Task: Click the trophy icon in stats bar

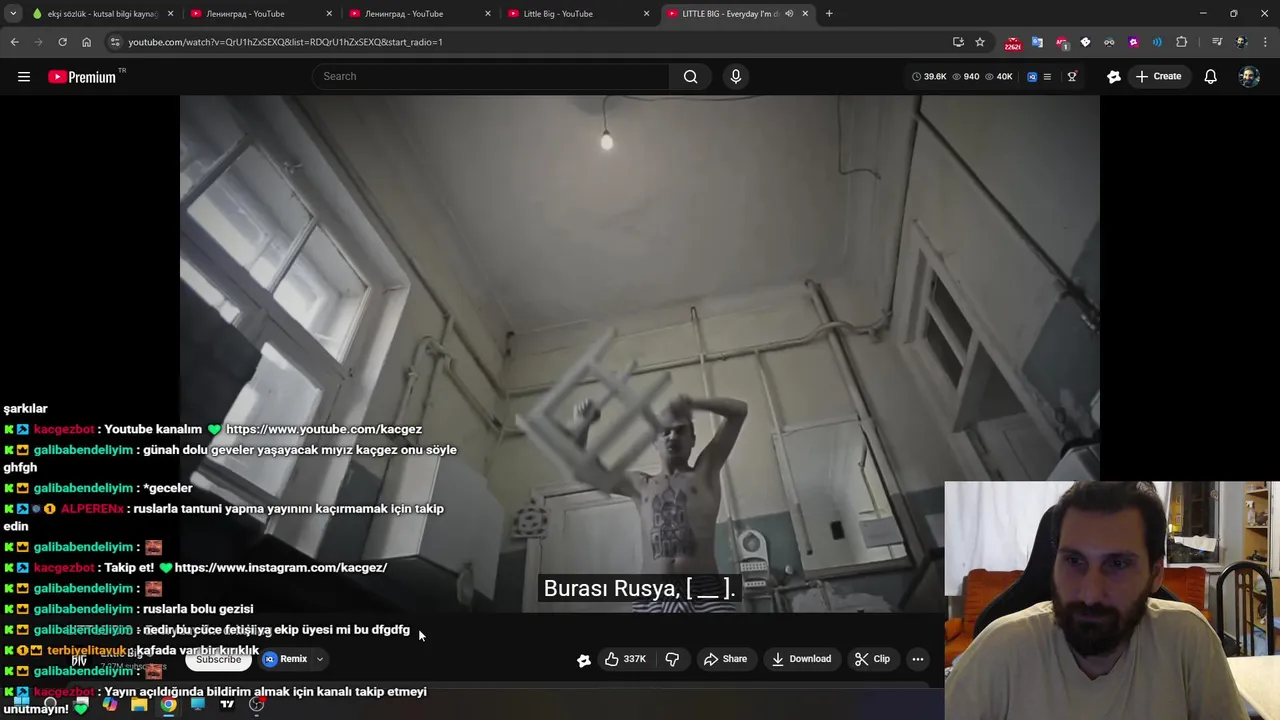Action: click(1072, 76)
